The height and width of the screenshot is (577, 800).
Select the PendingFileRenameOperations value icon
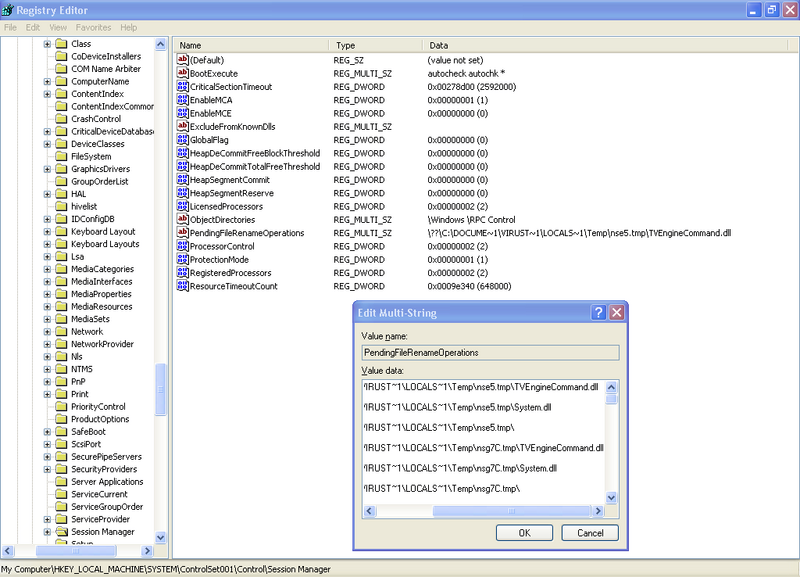(182, 233)
